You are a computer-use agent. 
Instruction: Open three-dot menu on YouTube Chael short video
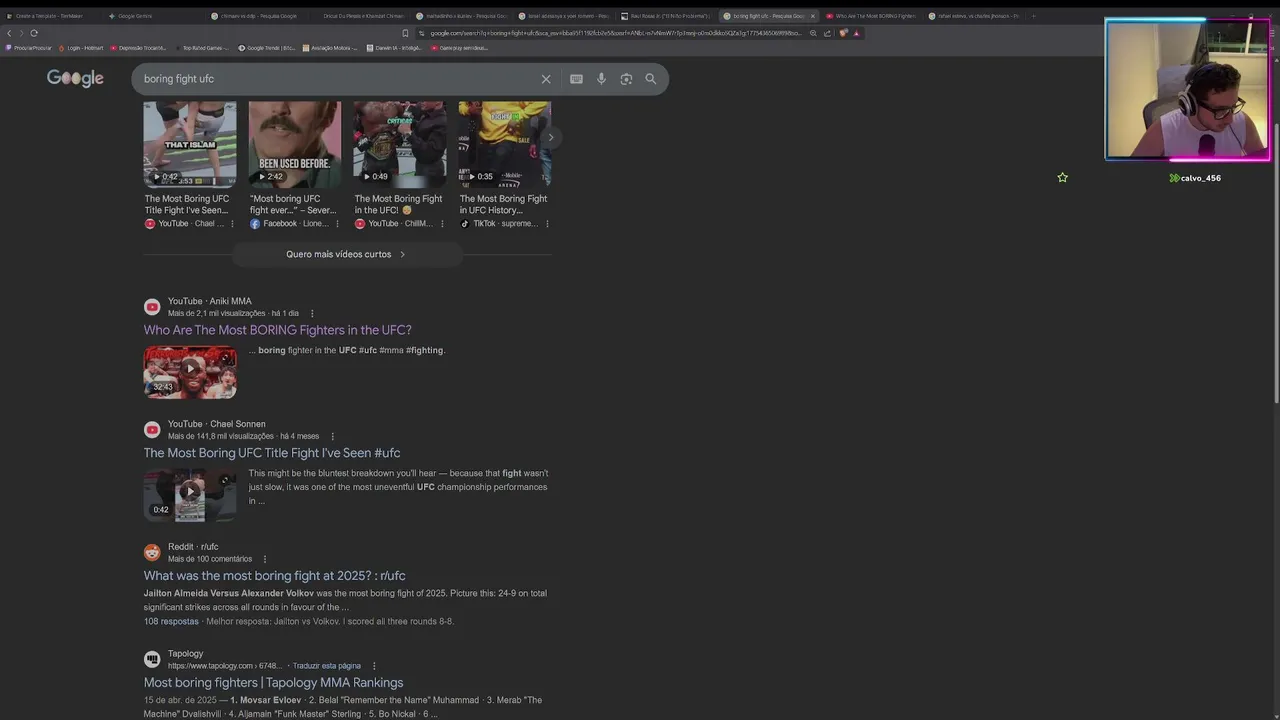(x=232, y=224)
